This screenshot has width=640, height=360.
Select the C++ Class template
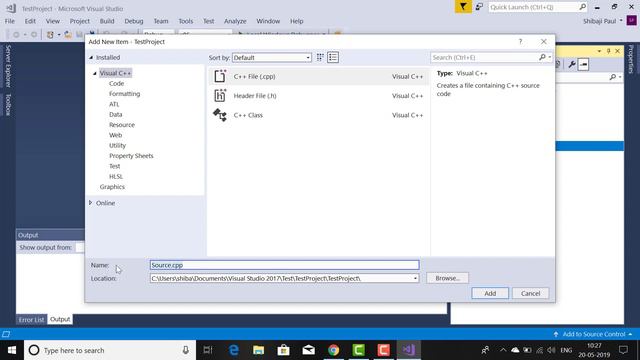coord(318,115)
